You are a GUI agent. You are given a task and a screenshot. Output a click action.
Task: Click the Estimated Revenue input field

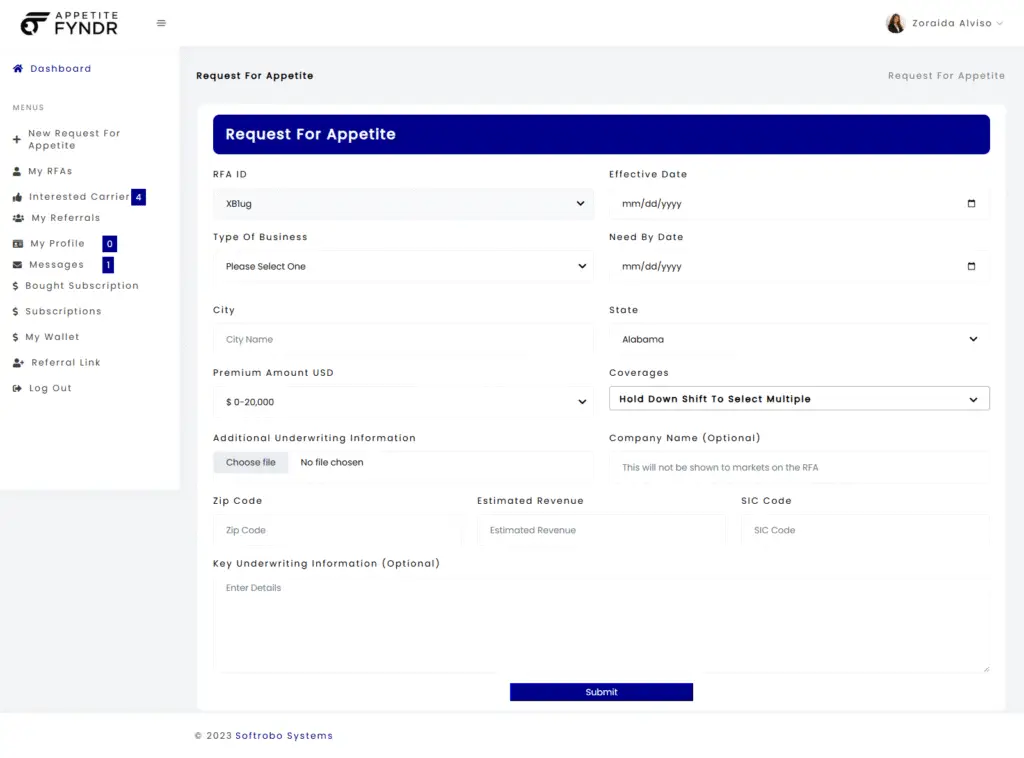[x=601, y=530]
